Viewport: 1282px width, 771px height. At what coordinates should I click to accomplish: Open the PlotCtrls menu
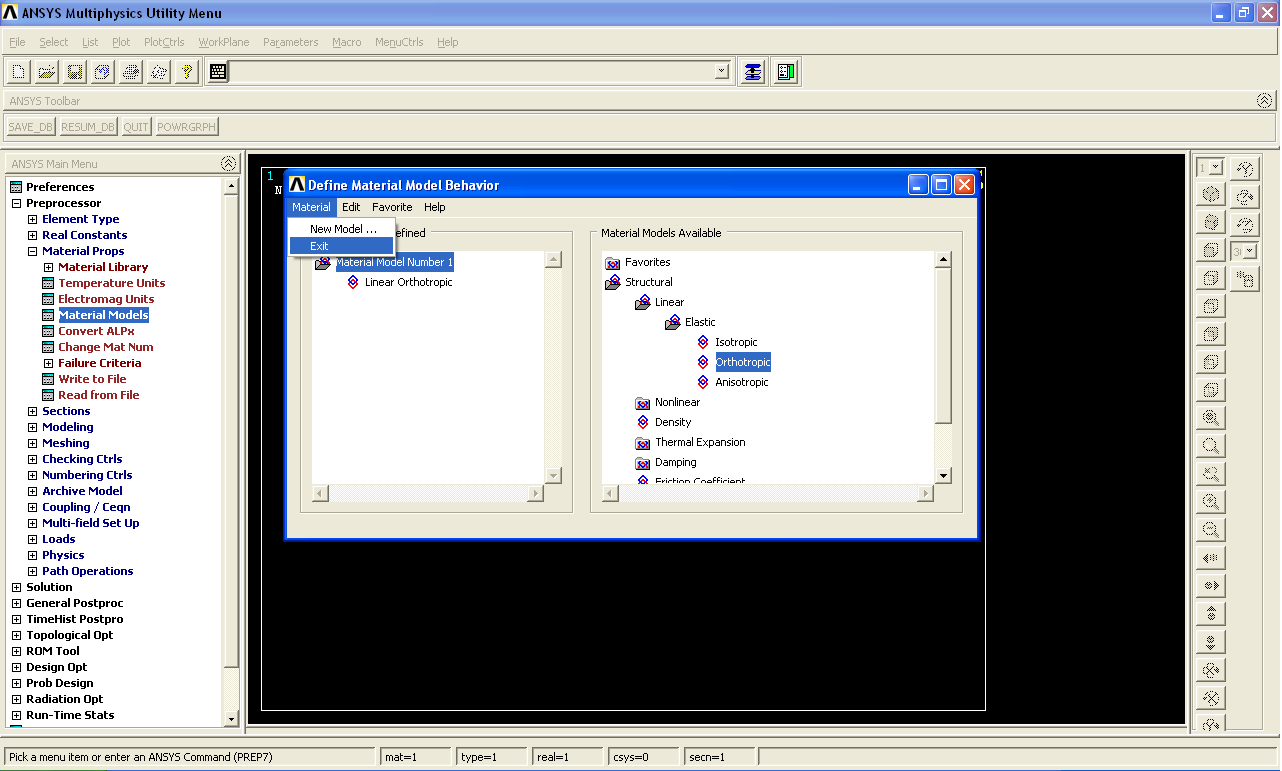click(x=164, y=42)
